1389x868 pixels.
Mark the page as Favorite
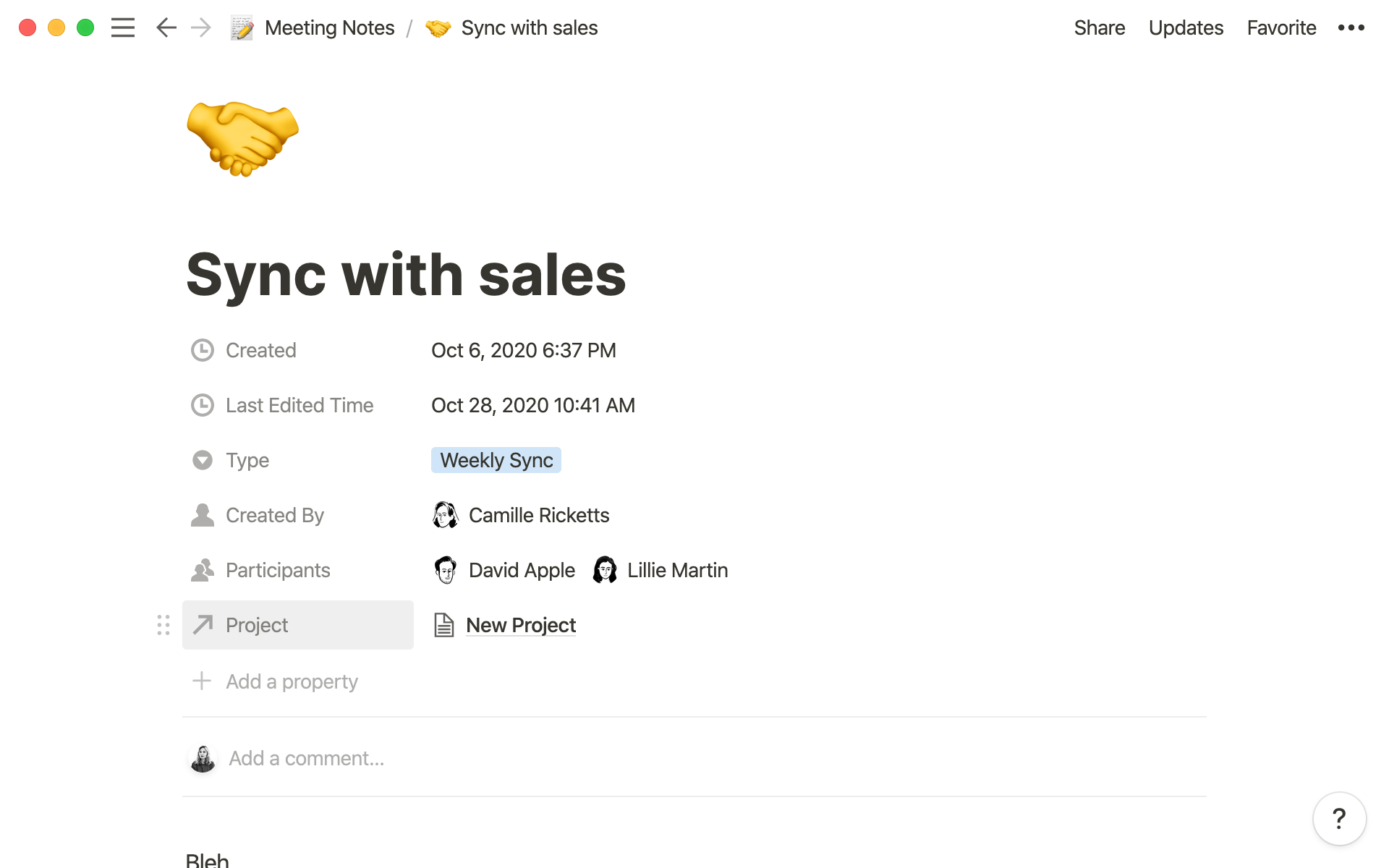tap(1281, 27)
